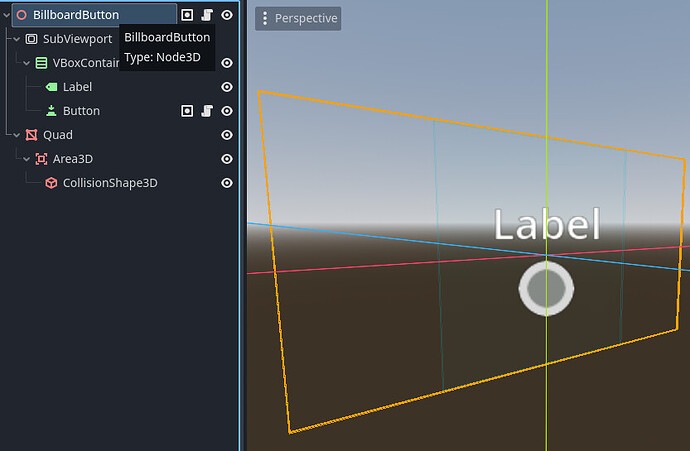Click the round gray button in viewport
The height and width of the screenshot is (451, 690).
click(546, 288)
